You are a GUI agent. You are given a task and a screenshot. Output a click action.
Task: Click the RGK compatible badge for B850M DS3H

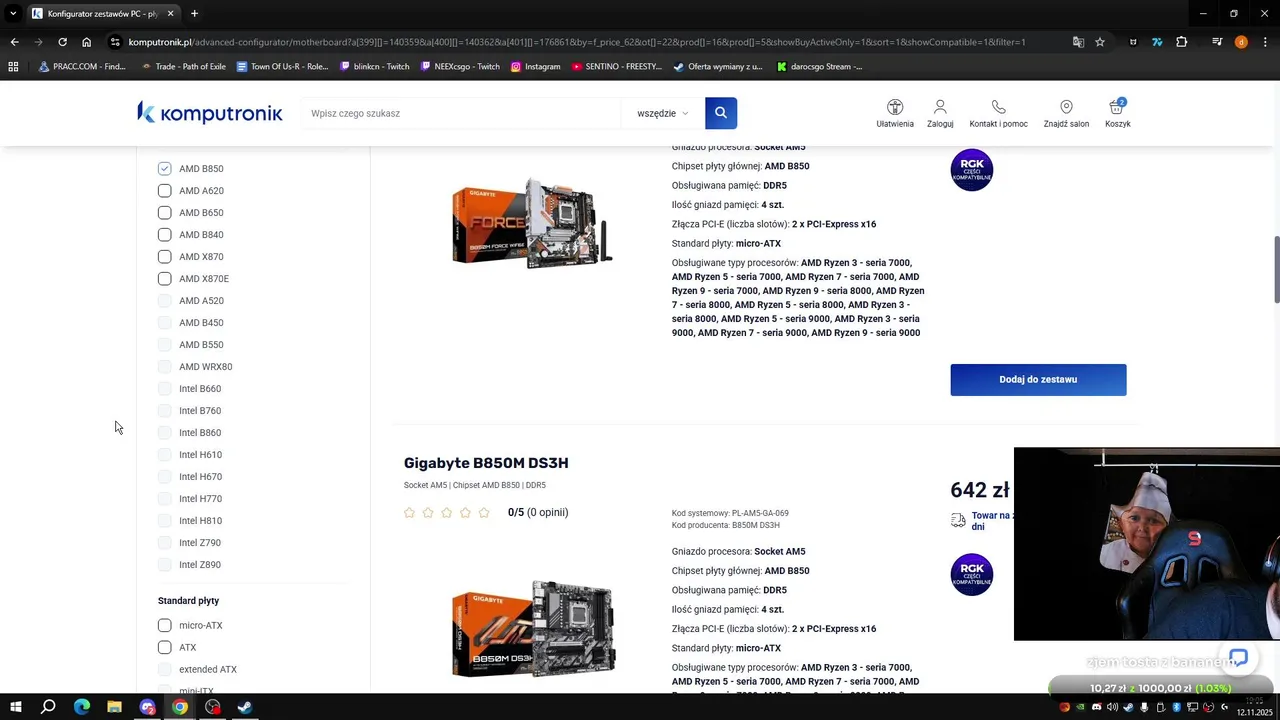pyautogui.click(x=972, y=574)
